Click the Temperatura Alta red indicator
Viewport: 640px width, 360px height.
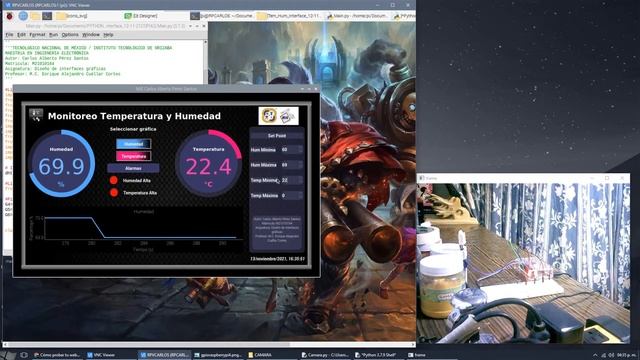pyautogui.click(x=114, y=192)
